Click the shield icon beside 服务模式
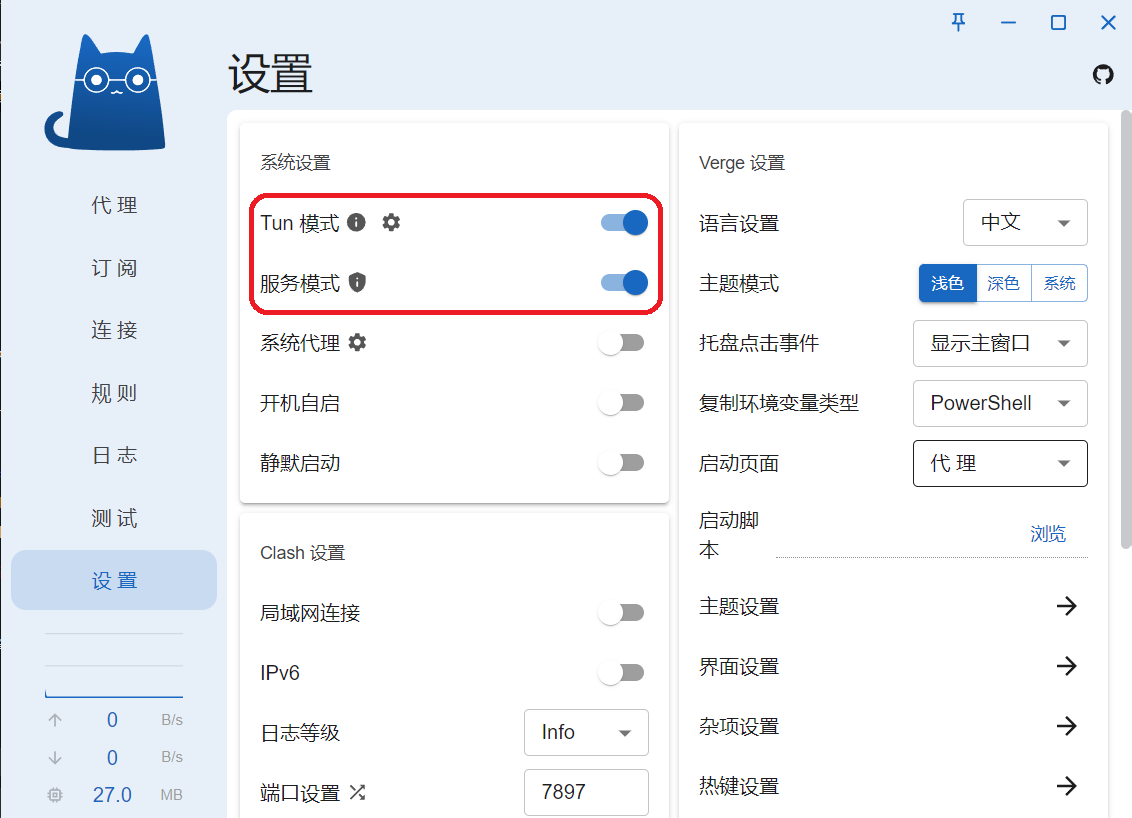The width and height of the screenshot is (1132, 818). pos(356,283)
